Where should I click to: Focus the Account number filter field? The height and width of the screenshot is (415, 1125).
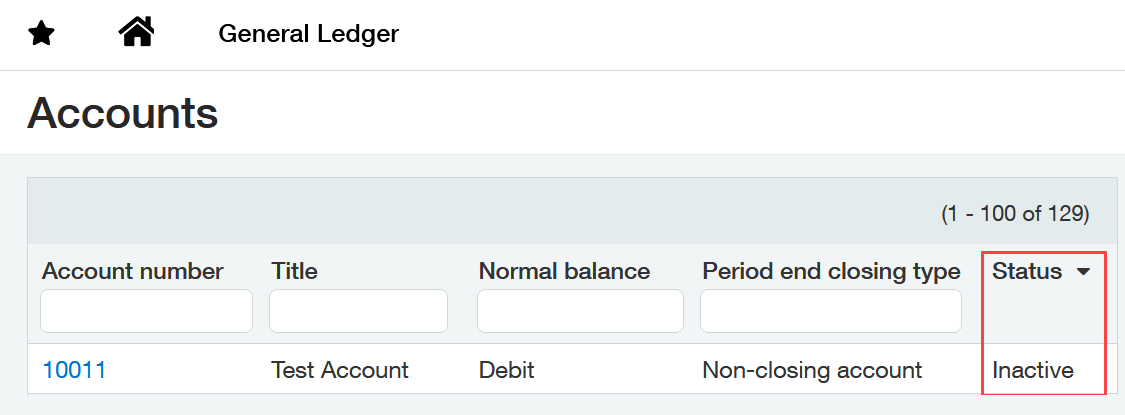(x=146, y=311)
